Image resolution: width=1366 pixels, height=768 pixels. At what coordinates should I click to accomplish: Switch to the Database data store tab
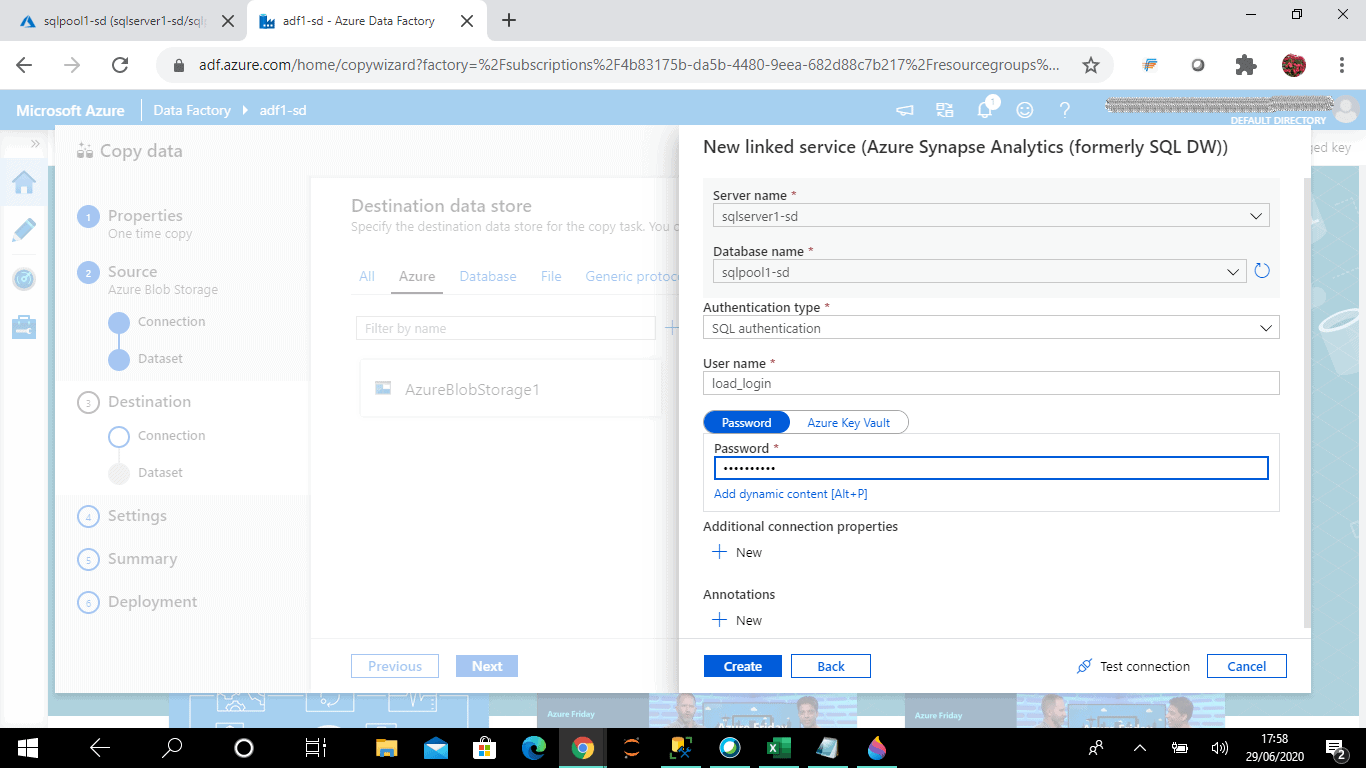488,276
